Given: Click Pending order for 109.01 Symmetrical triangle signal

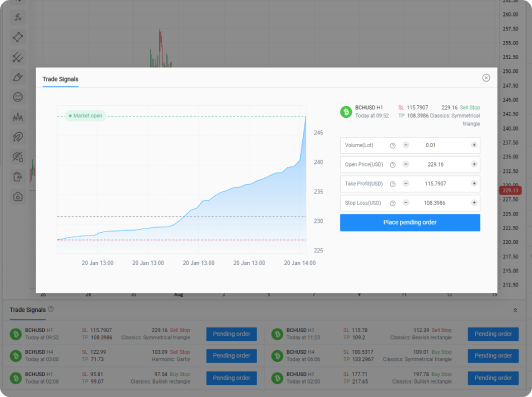Looking at the screenshot, I should point(493,356).
